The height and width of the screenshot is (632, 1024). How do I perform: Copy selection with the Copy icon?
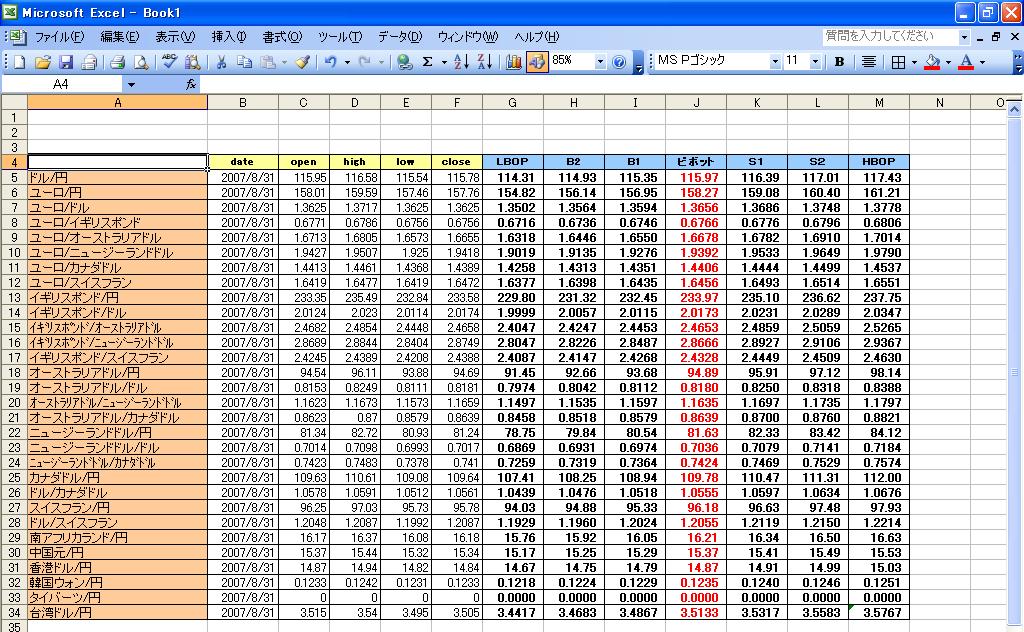click(x=244, y=62)
